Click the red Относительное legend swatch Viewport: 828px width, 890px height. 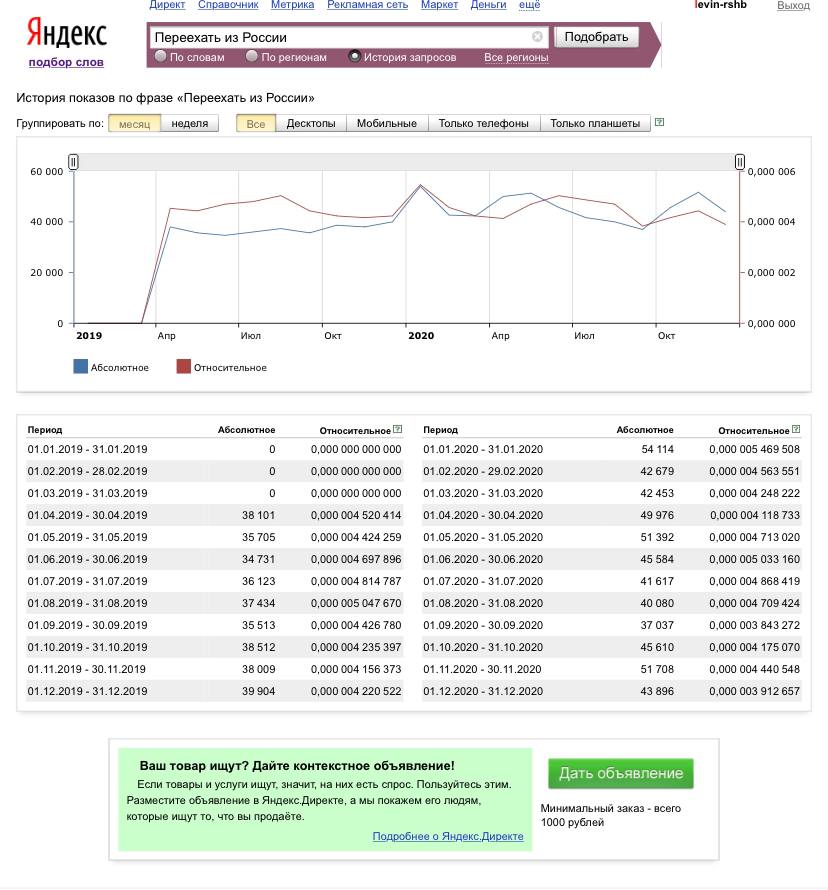pyautogui.click(x=183, y=366)
